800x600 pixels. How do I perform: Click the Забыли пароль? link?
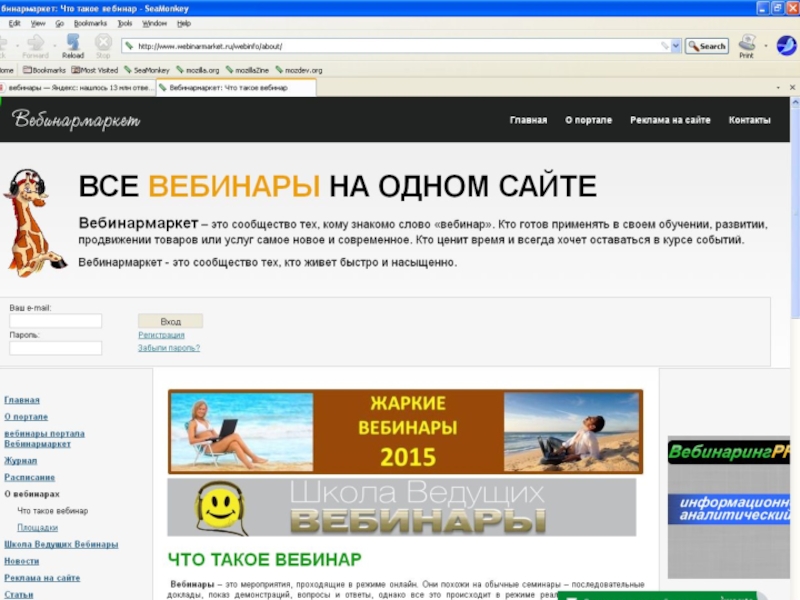(169, 348)
